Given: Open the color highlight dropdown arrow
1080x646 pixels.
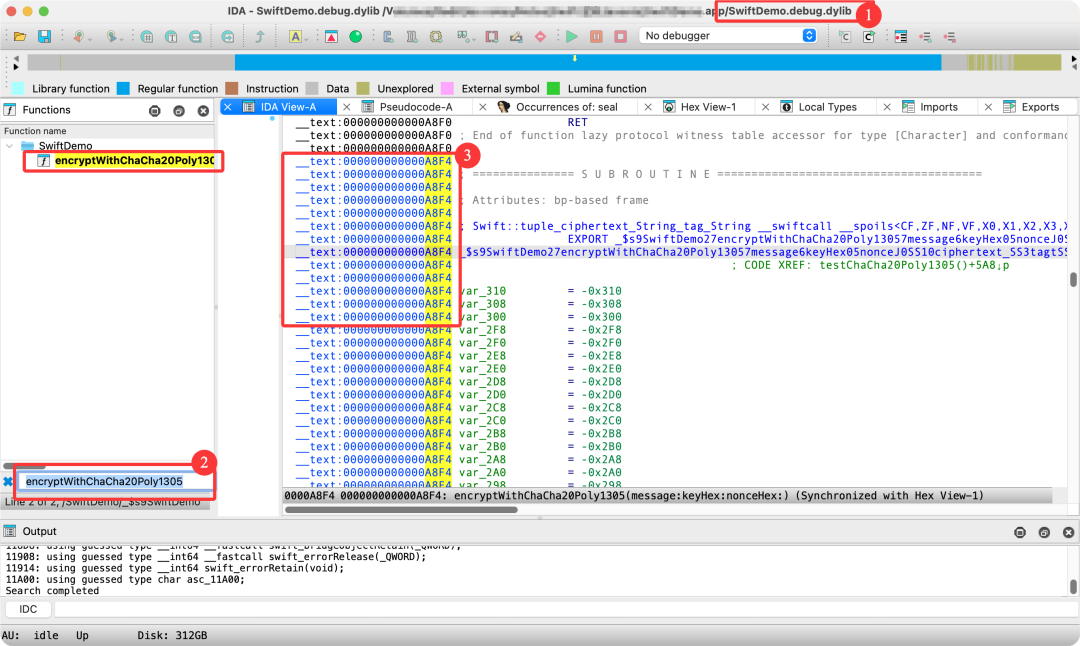Looking at the screenshot, I should (306, 40).
